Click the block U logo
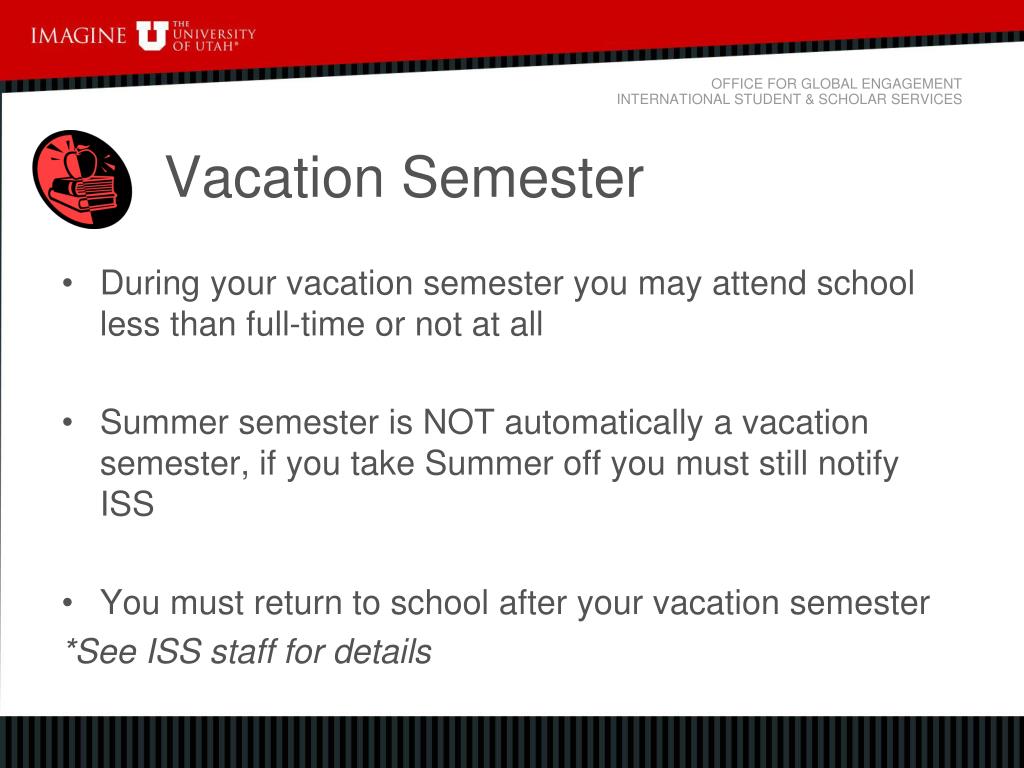1024x768 pixels. click(151, 35)
